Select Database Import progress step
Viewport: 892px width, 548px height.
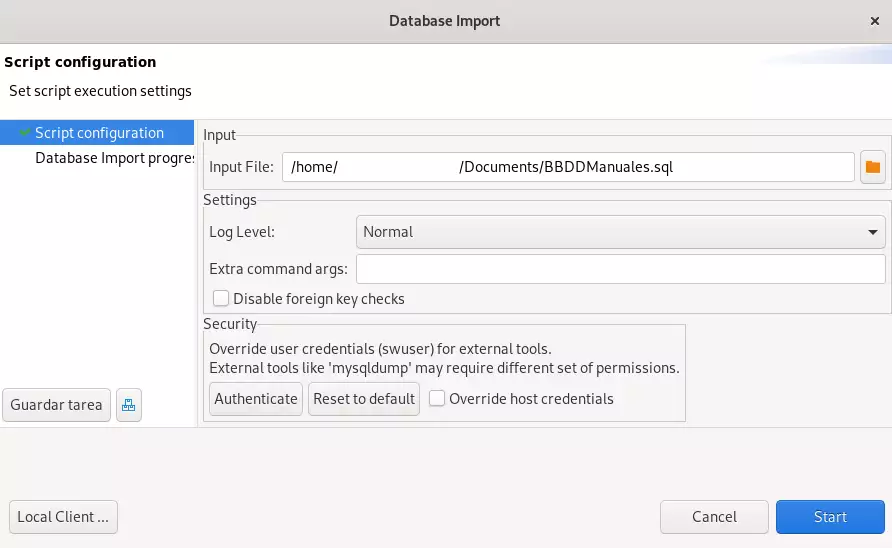113,158
